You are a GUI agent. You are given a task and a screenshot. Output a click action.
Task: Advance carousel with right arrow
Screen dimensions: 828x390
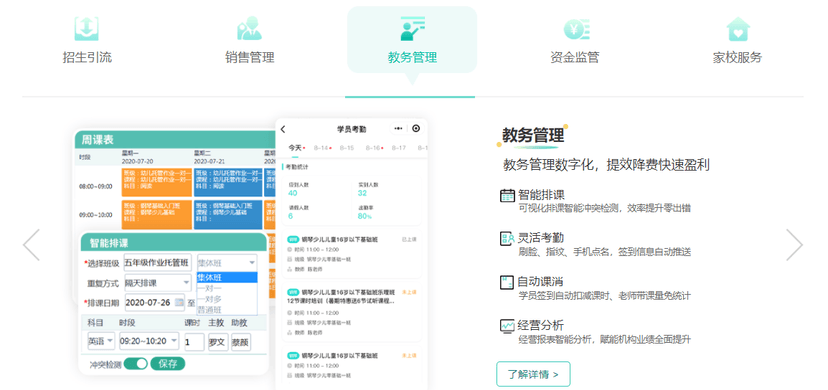(x=794, y=244)
